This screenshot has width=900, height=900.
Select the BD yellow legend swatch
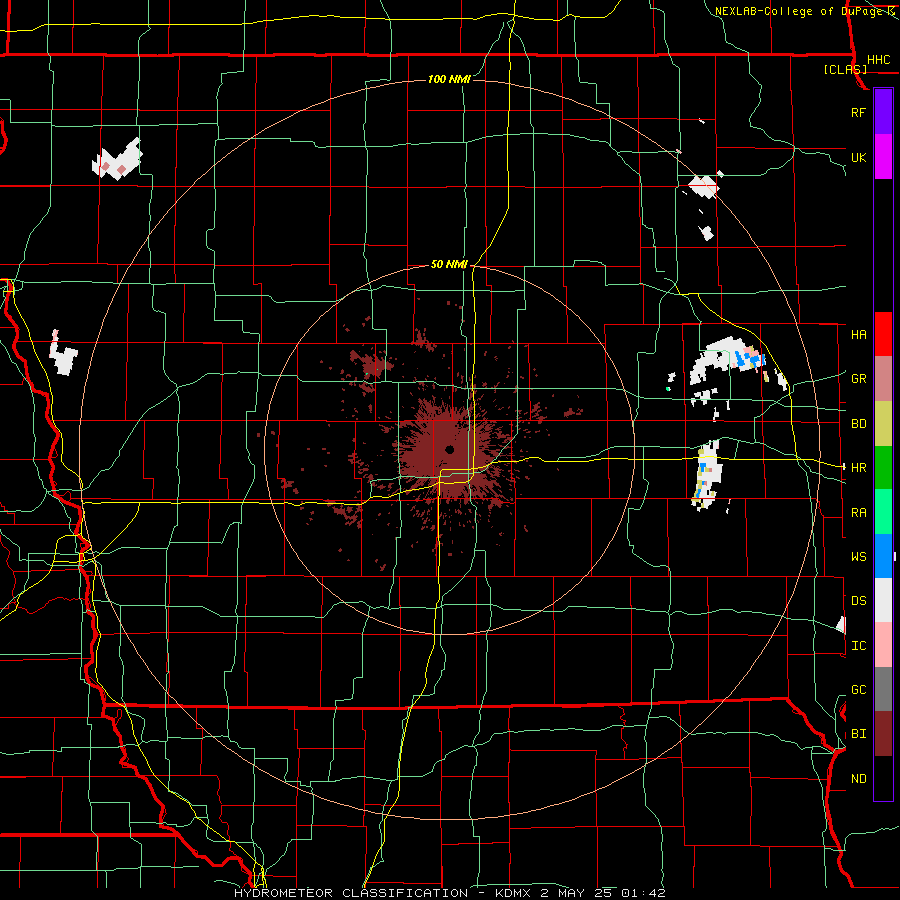point(883,423)
